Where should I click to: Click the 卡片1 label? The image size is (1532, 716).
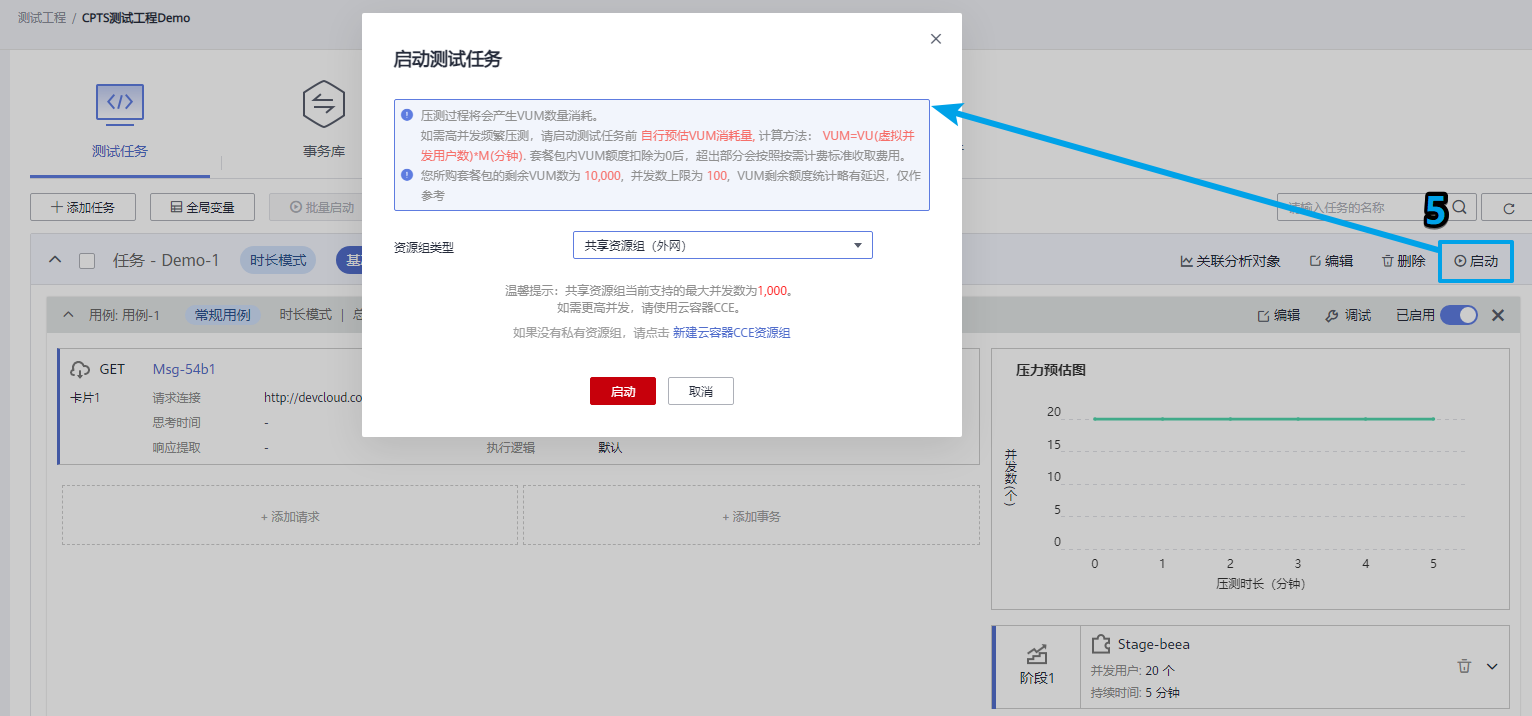pyautogui.click(x=85, y=397)
